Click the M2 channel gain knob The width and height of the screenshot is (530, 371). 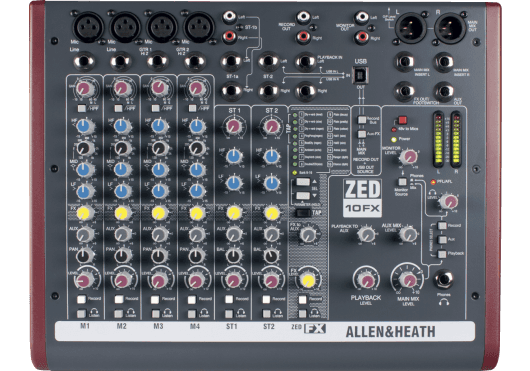pos(121,88)
